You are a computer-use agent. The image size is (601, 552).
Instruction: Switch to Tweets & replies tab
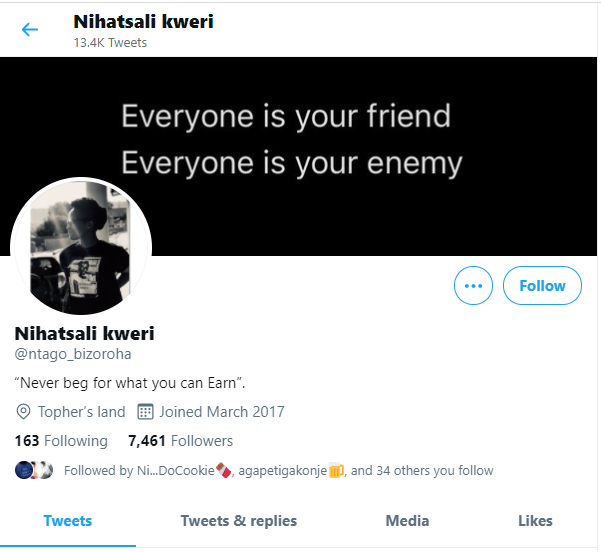click(239, 521)
